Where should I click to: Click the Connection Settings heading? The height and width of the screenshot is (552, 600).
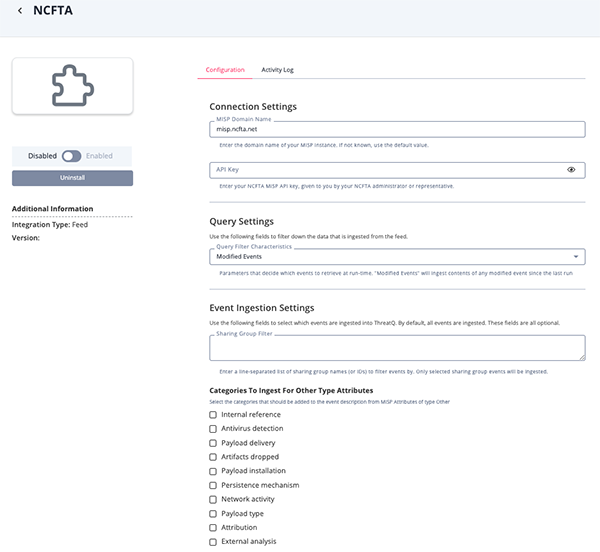pos(253,107)
